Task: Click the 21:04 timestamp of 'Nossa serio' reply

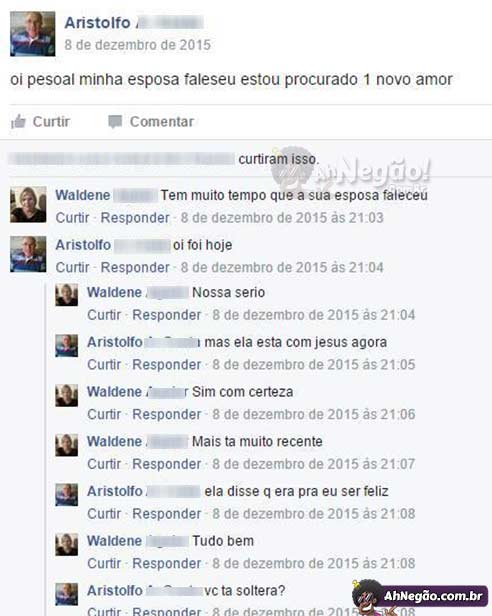Action: pos(314,315)
